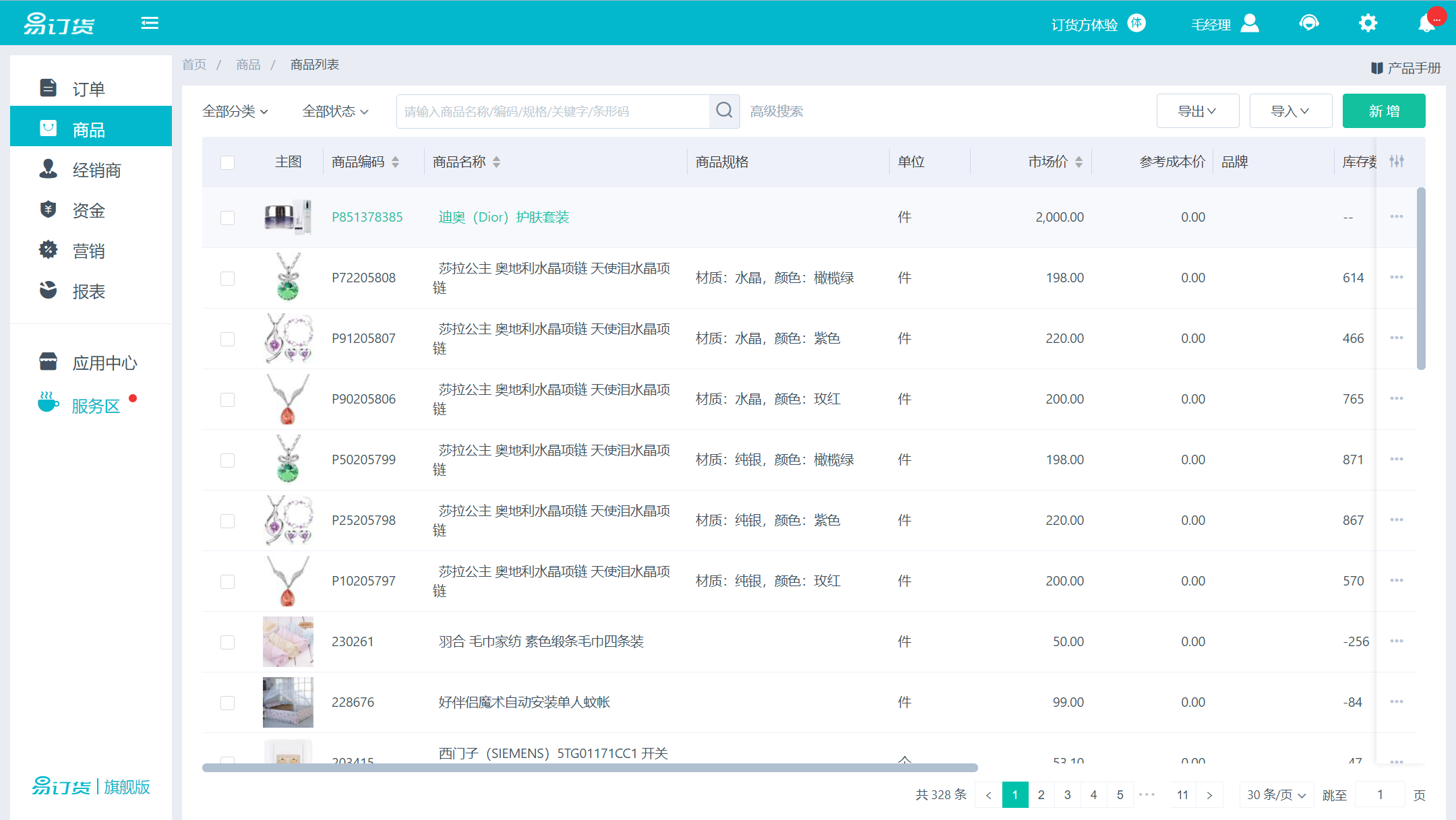1456x820 pixels.
Task: Open more actions for P50205799 row
Action: point(1397,460)
